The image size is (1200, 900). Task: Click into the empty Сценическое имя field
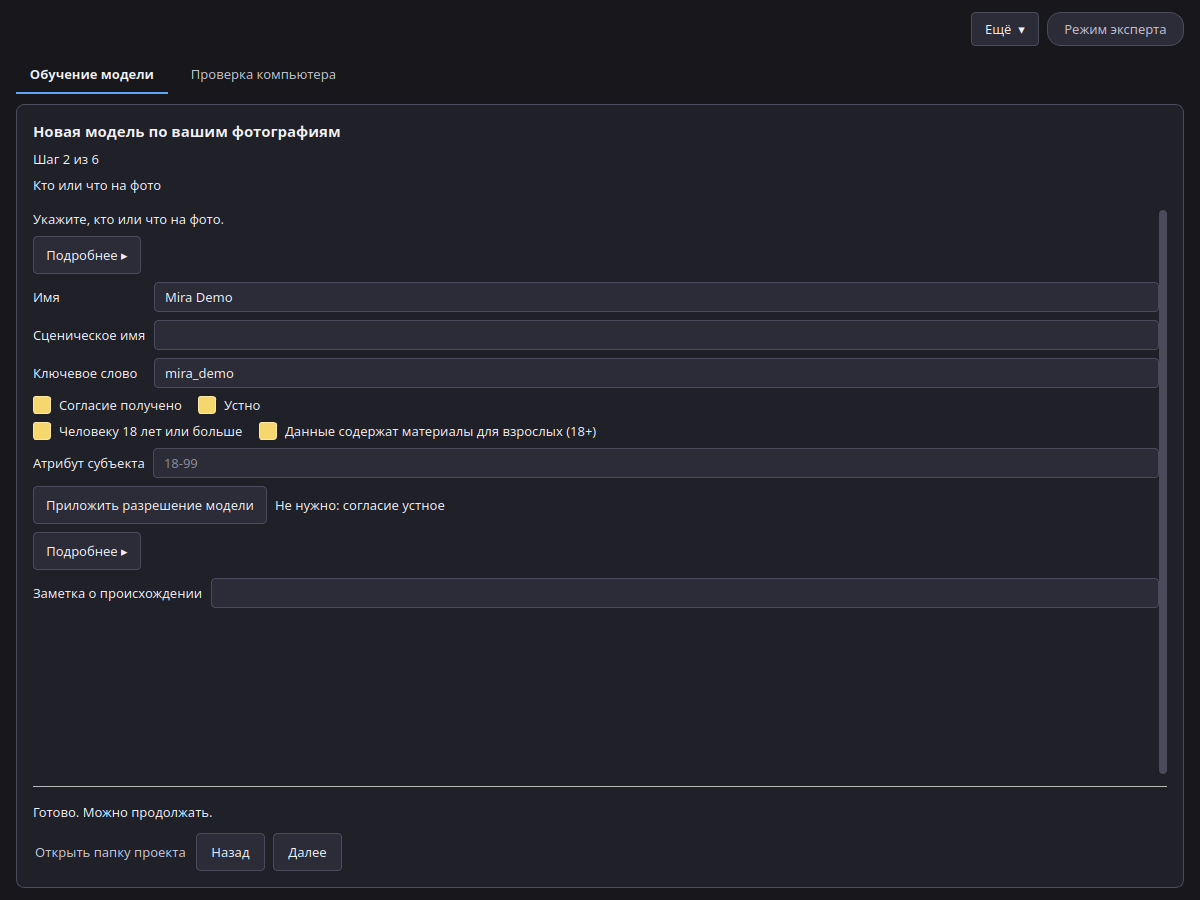656,335
